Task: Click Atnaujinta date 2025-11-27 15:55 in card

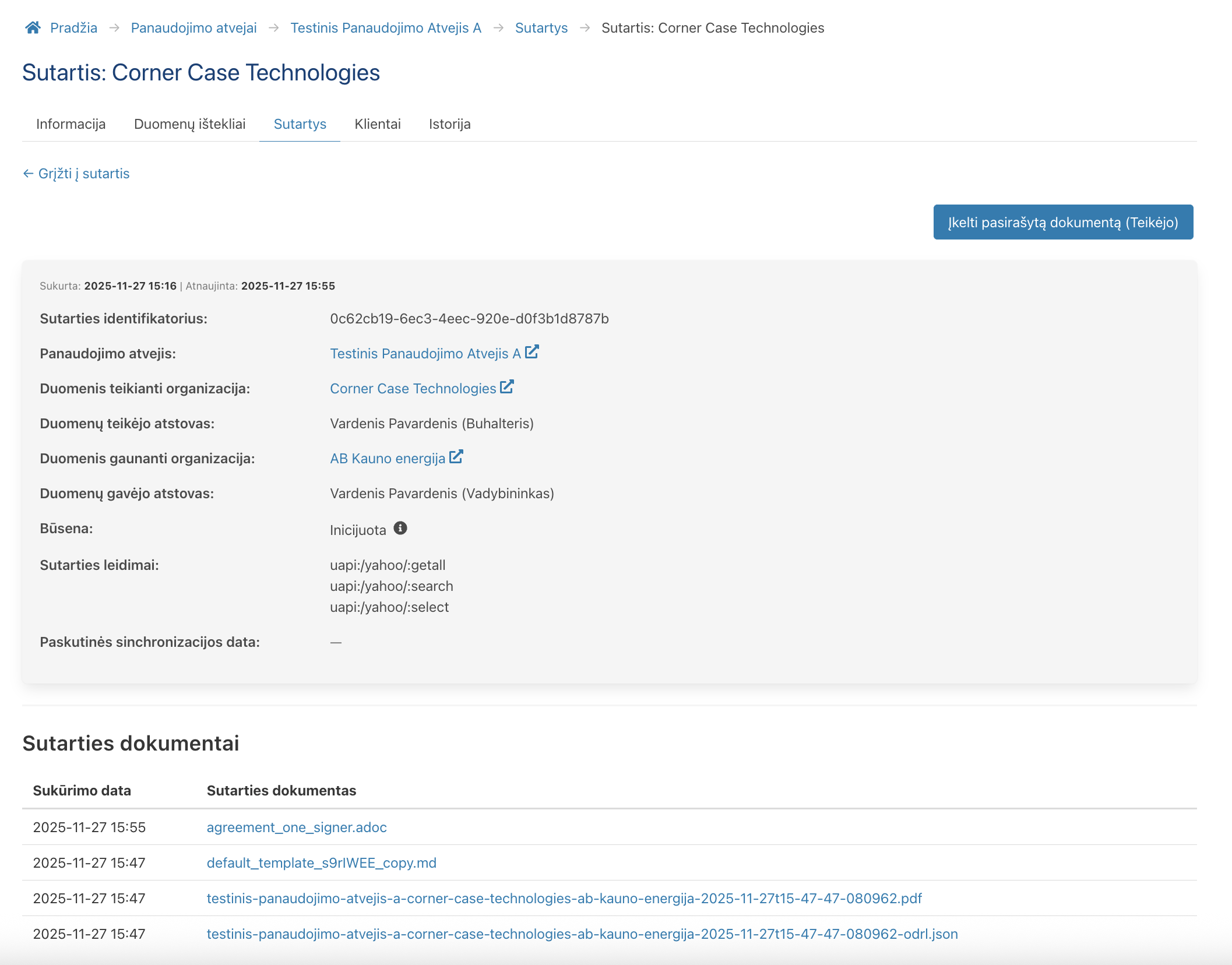Action: (288, 286)
